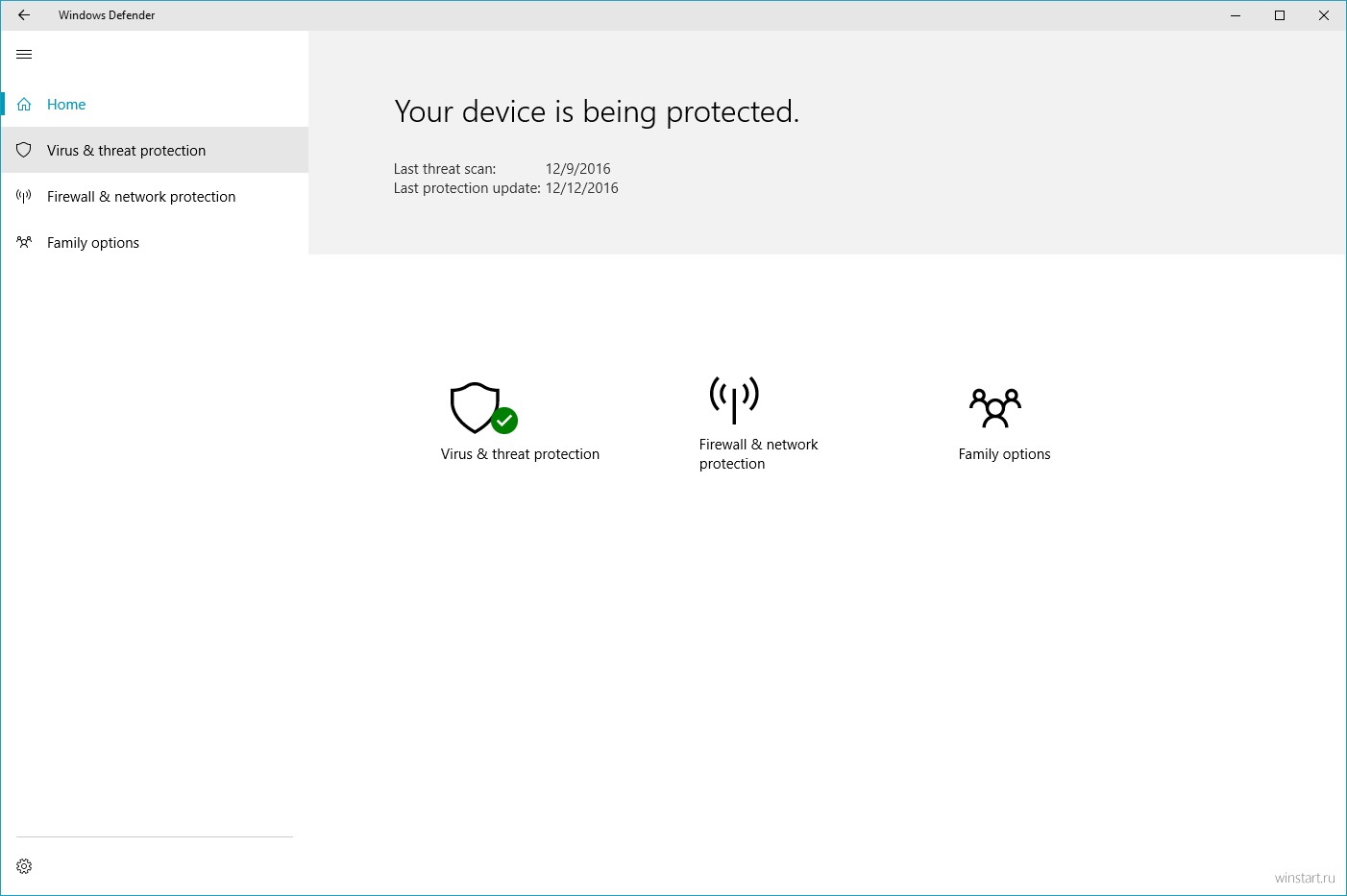Viewport: 1347px width, 896px height.
Task: Select Home in the sidebar
Action: coord(155,105)
